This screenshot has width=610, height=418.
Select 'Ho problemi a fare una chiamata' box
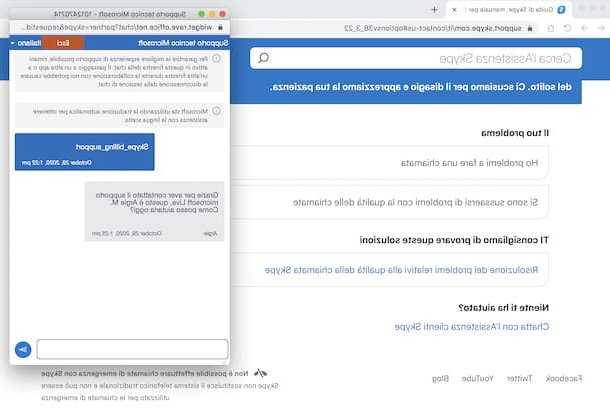click(389, 163)
